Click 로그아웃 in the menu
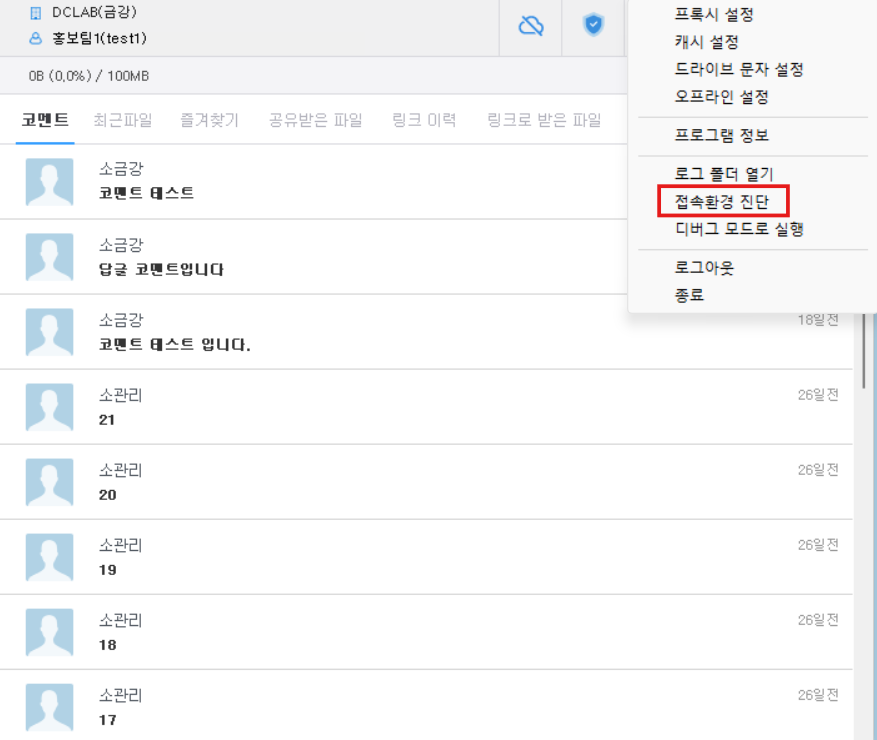The width and height of the screenshot is (877, 740). click(x=705, y=268)
